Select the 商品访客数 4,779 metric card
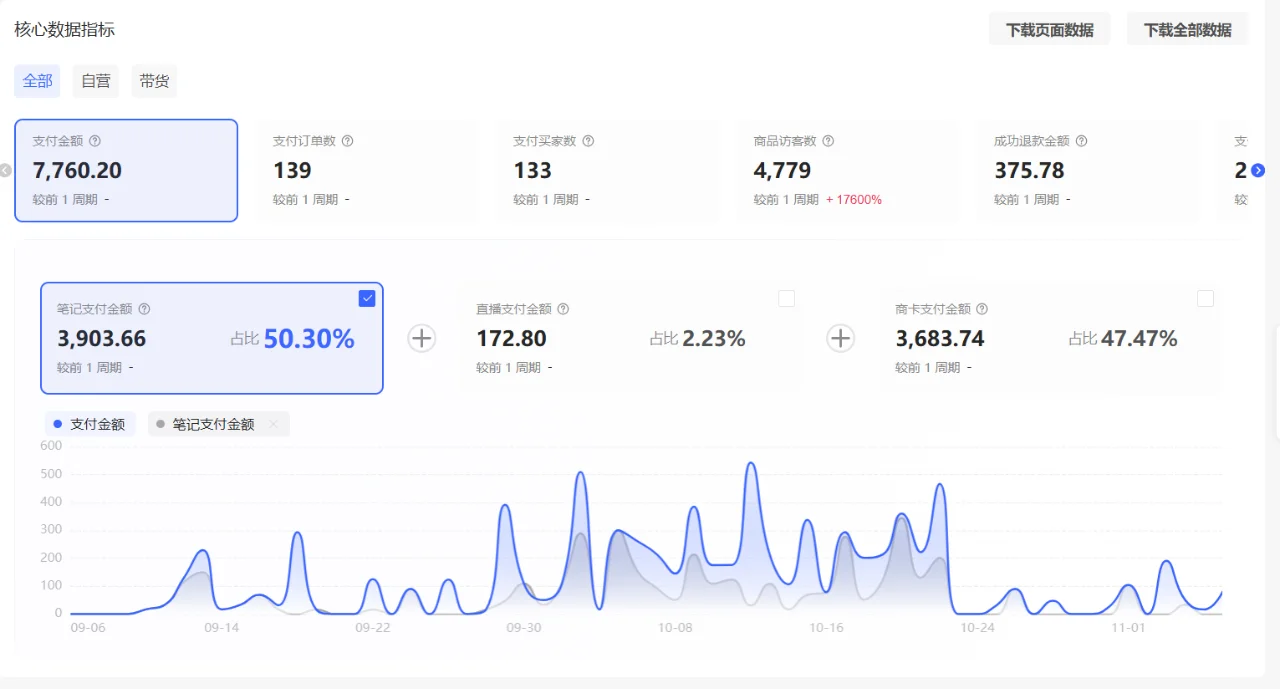Image resolution: width=1280 pixels, height=689 pixels. [846, 170]
